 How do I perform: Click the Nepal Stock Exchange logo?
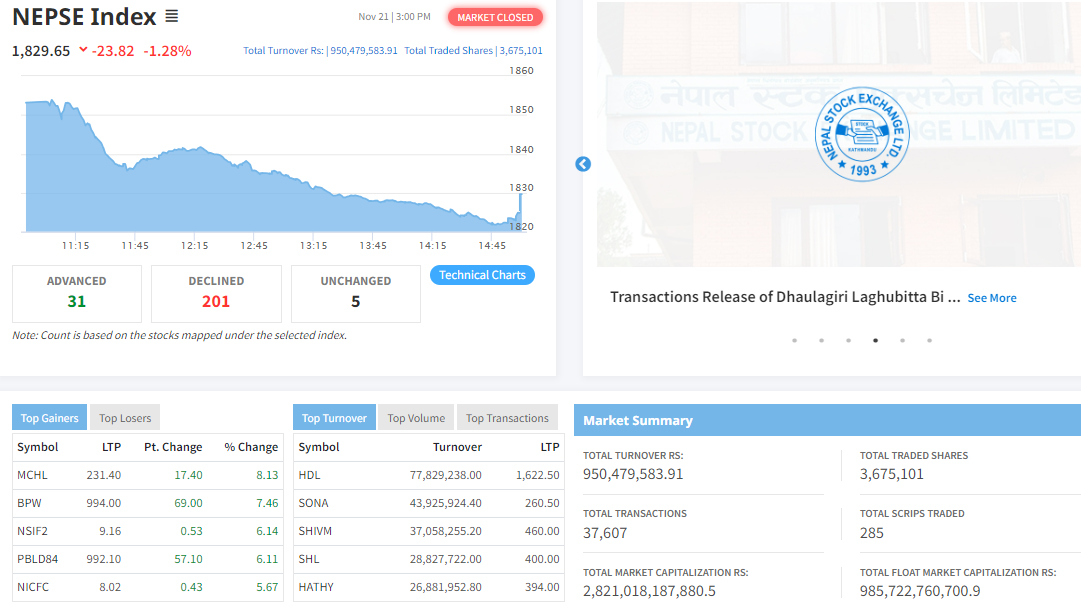pos(862,134)
